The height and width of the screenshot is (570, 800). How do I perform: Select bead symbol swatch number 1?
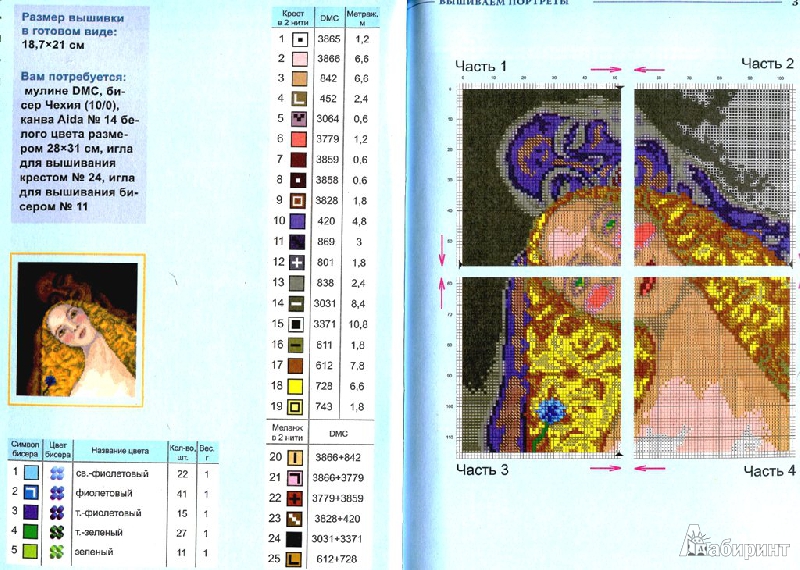pos(31,473)
